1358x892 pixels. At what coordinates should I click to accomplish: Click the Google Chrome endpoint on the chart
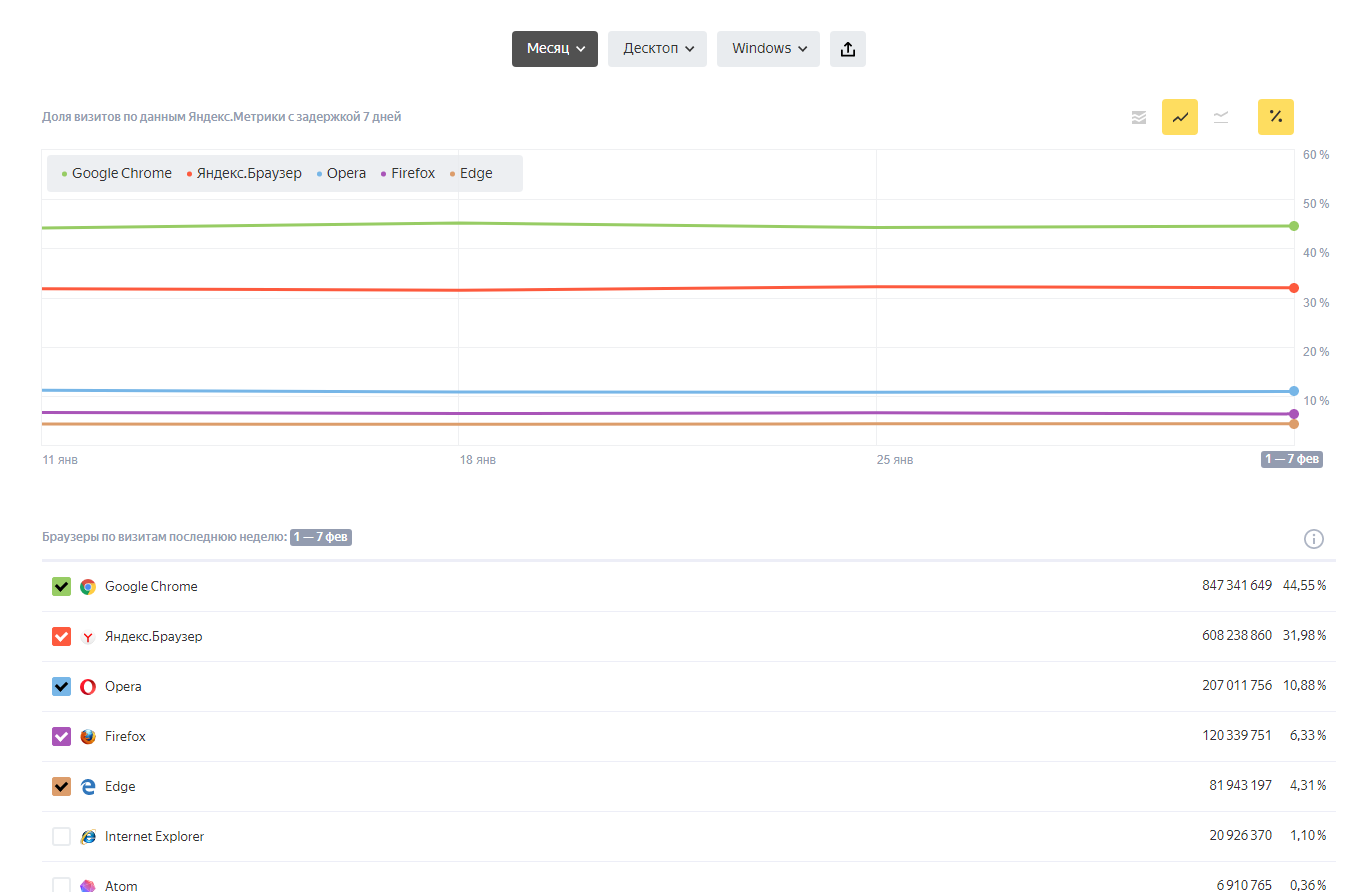[x=1294, y=226]
